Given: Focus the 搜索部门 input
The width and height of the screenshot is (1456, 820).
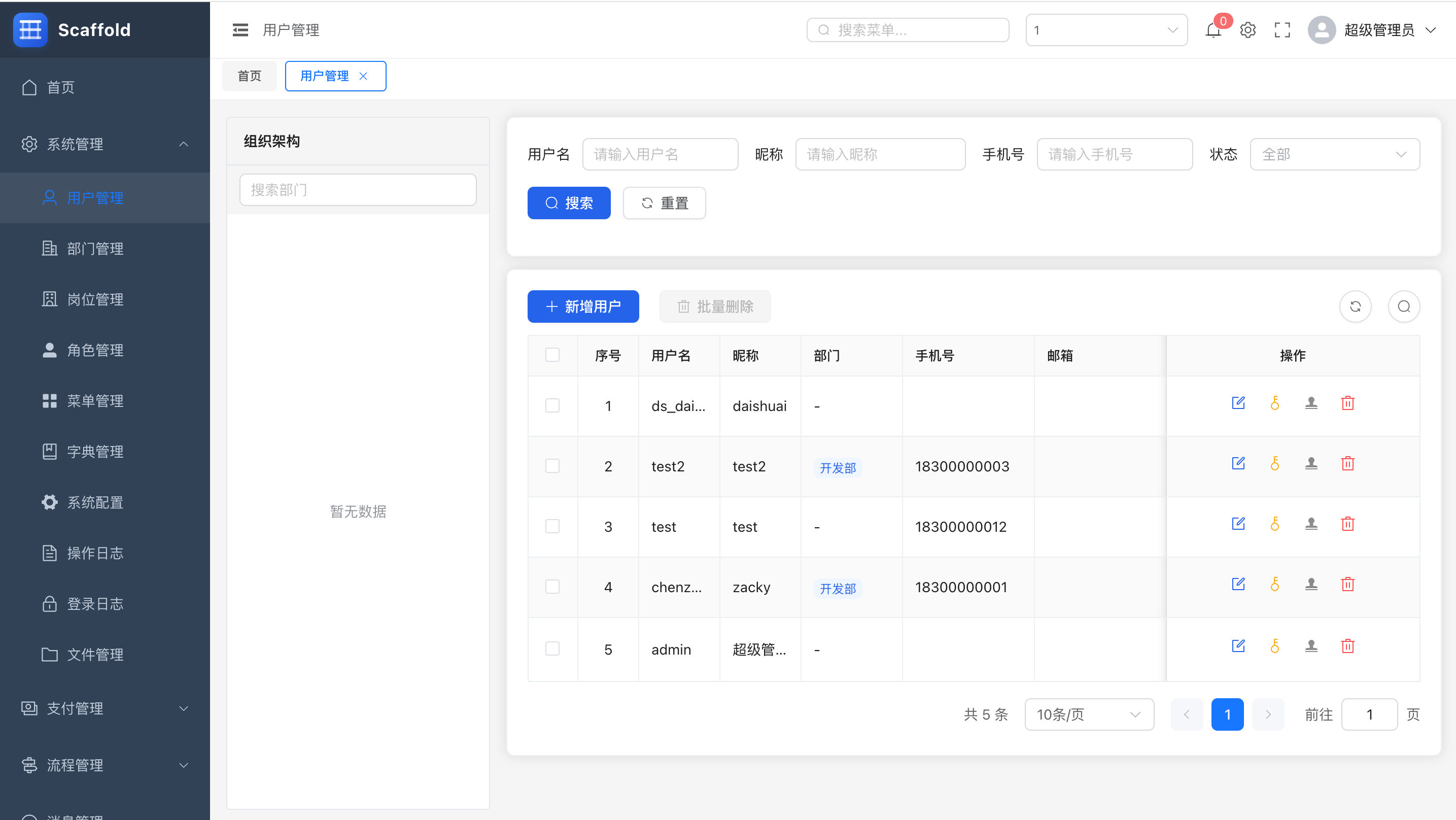Looking at the screenshot, I should (358, 189).
